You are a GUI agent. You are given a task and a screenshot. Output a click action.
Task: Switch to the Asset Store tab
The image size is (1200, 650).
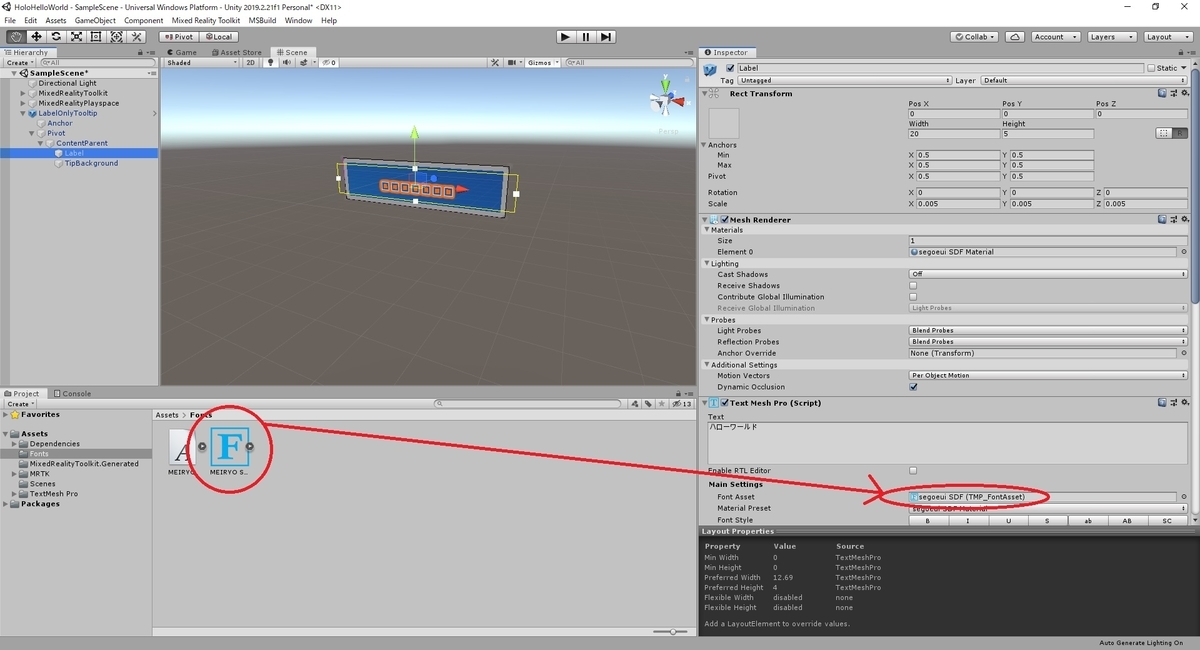(236, 52)
